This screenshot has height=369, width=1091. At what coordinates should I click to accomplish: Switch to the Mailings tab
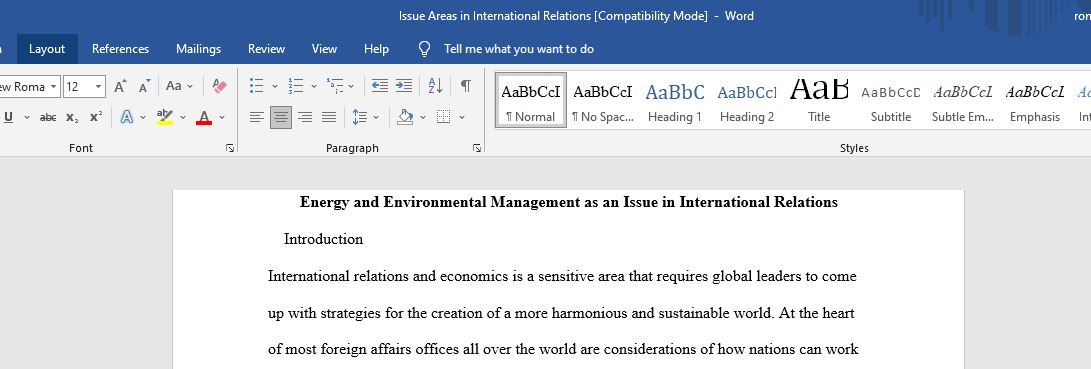(198, 49)
